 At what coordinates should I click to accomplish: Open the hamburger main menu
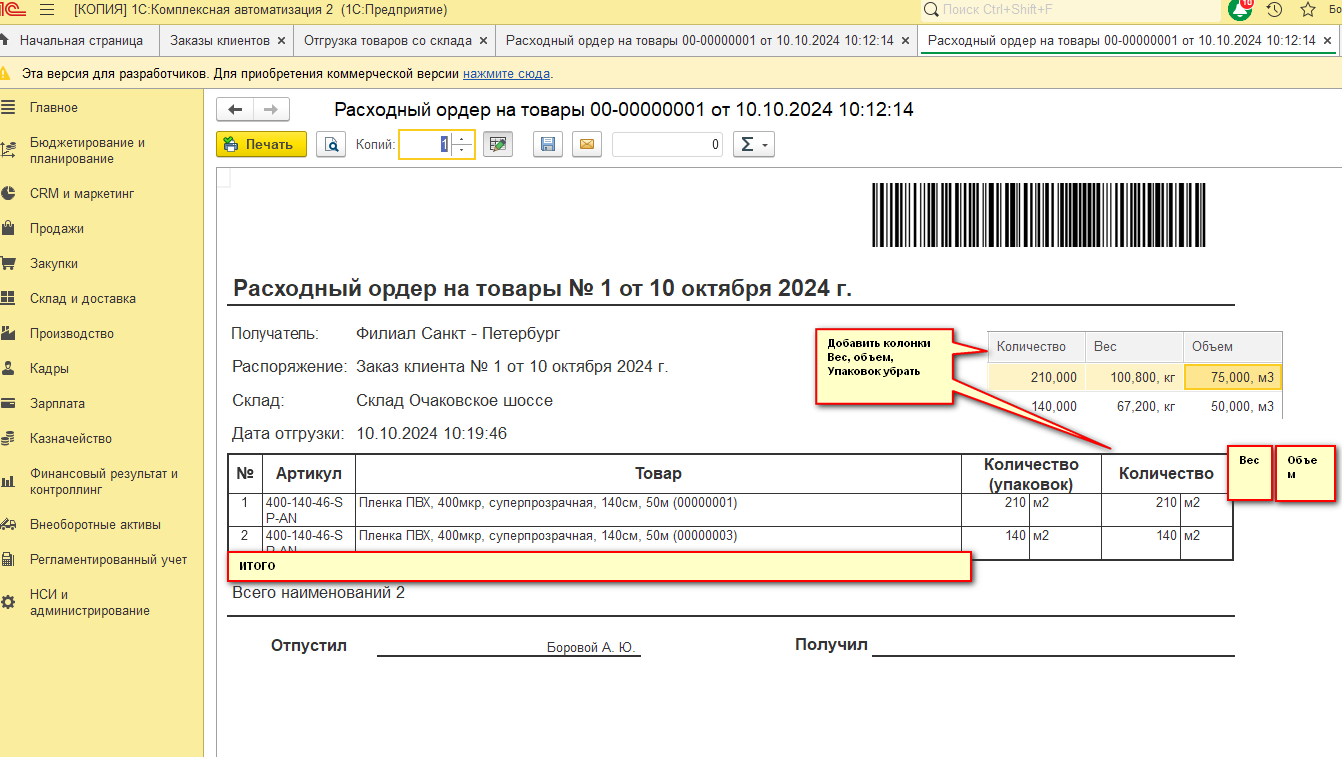coord(47,10)
